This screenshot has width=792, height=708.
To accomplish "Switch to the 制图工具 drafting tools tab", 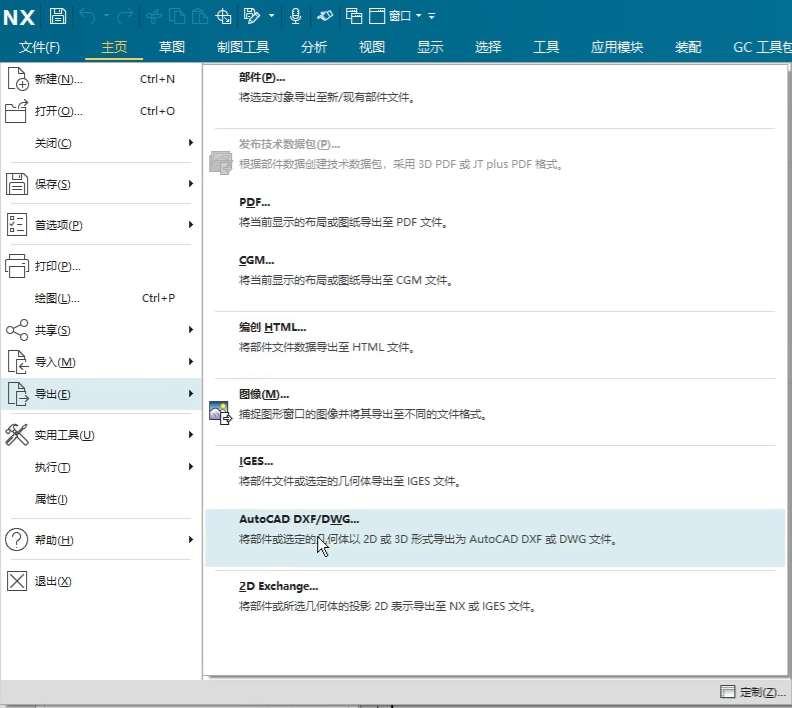I will pos(243,47).
